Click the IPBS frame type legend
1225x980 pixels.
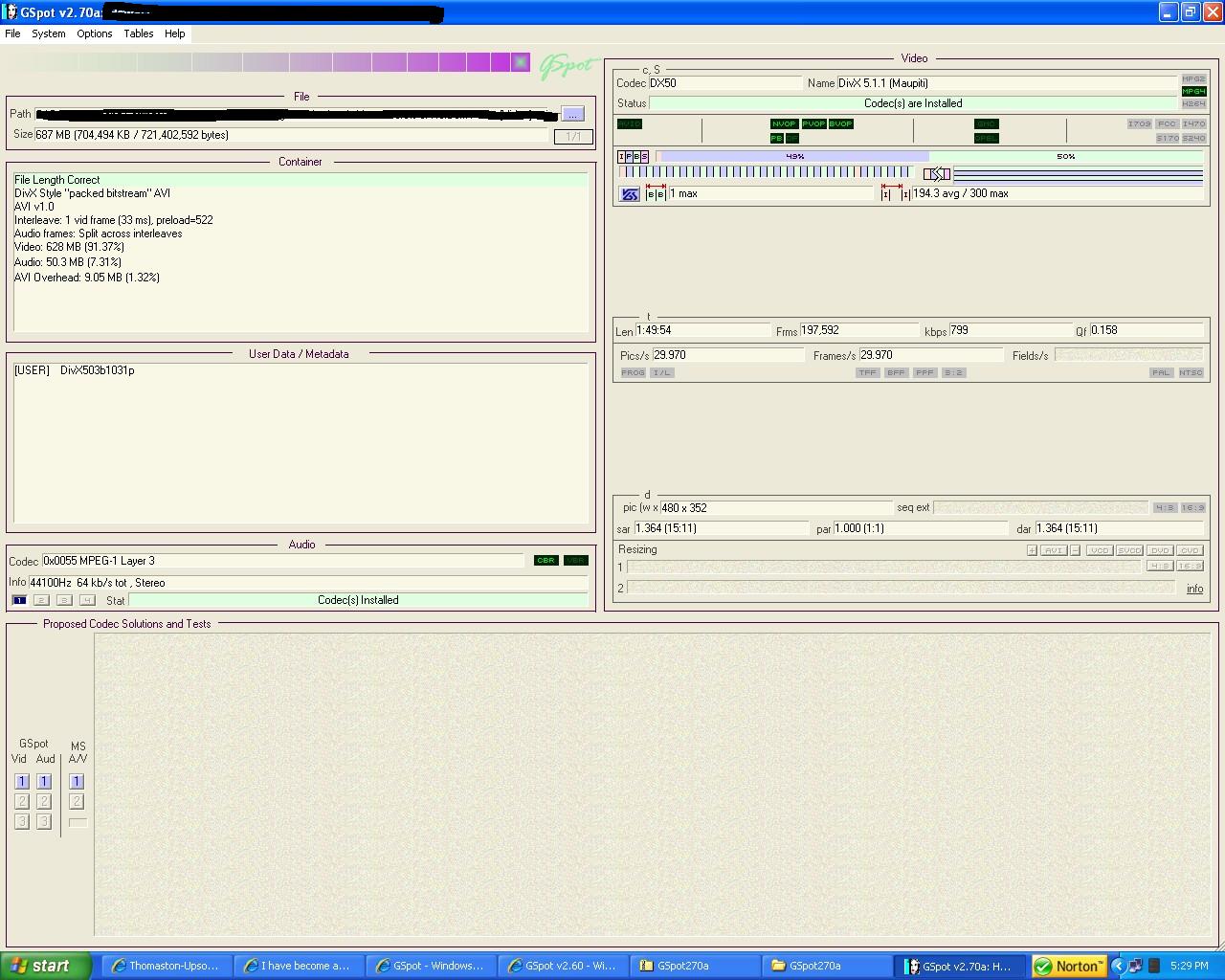click(x=634, y=157)
